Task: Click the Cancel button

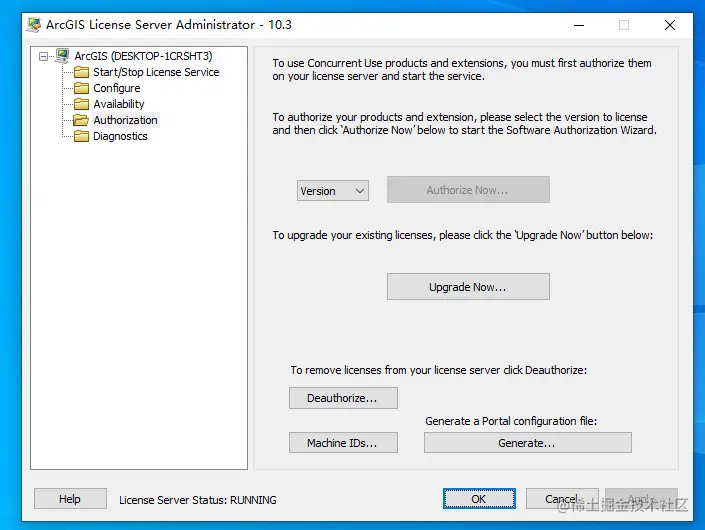Action: [562, 499]
